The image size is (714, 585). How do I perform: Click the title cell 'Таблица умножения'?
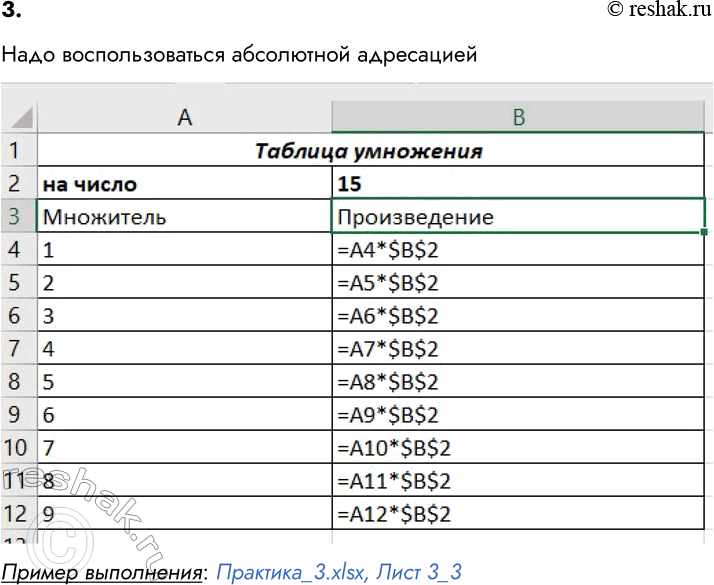(370, 152)
